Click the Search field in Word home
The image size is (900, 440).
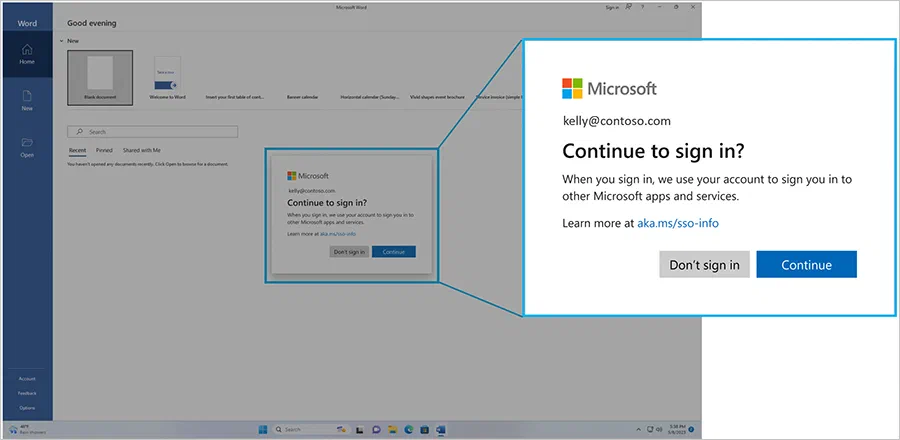[x=153, y=132]
